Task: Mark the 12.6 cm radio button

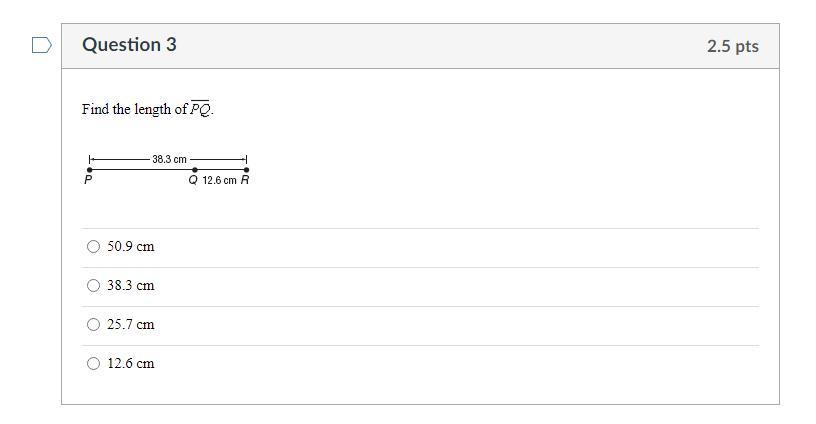Action: [94, 363]
